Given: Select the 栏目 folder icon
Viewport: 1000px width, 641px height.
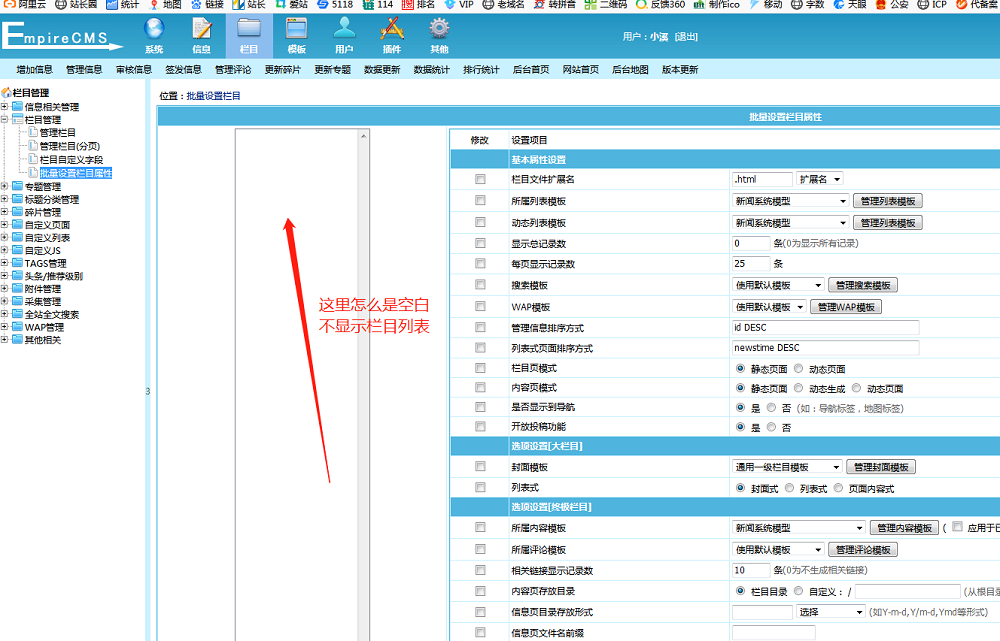Looking at the screenshot, I should [x=249, y=29].
